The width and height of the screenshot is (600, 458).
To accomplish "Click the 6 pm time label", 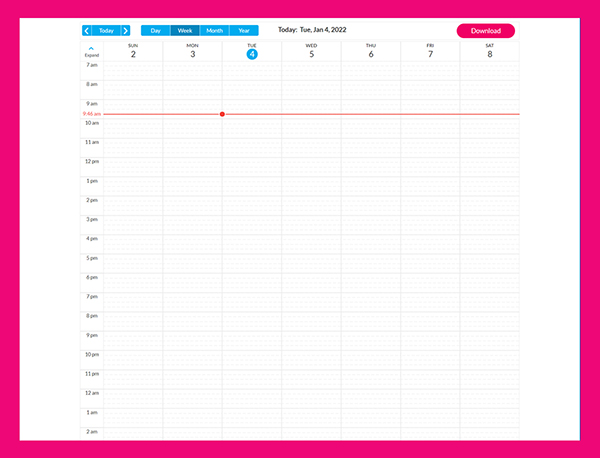I will [92, 277].
